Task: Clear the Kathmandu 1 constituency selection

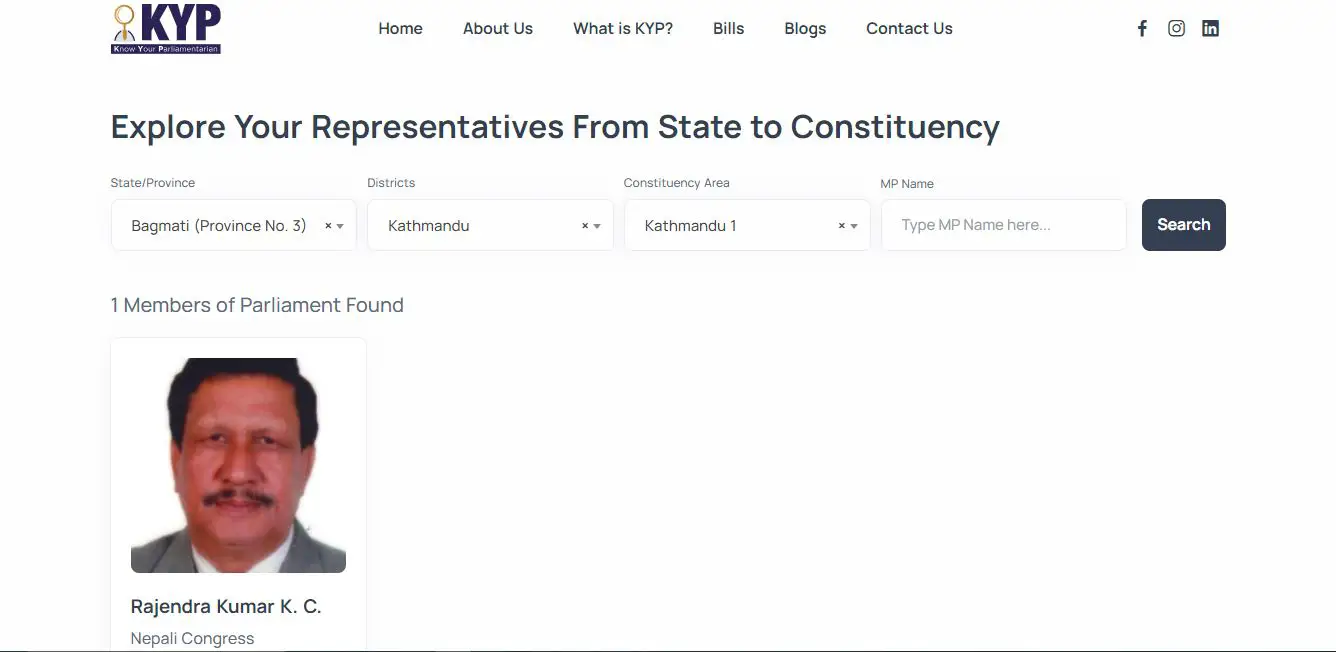Action: click(x=841, y=225)
